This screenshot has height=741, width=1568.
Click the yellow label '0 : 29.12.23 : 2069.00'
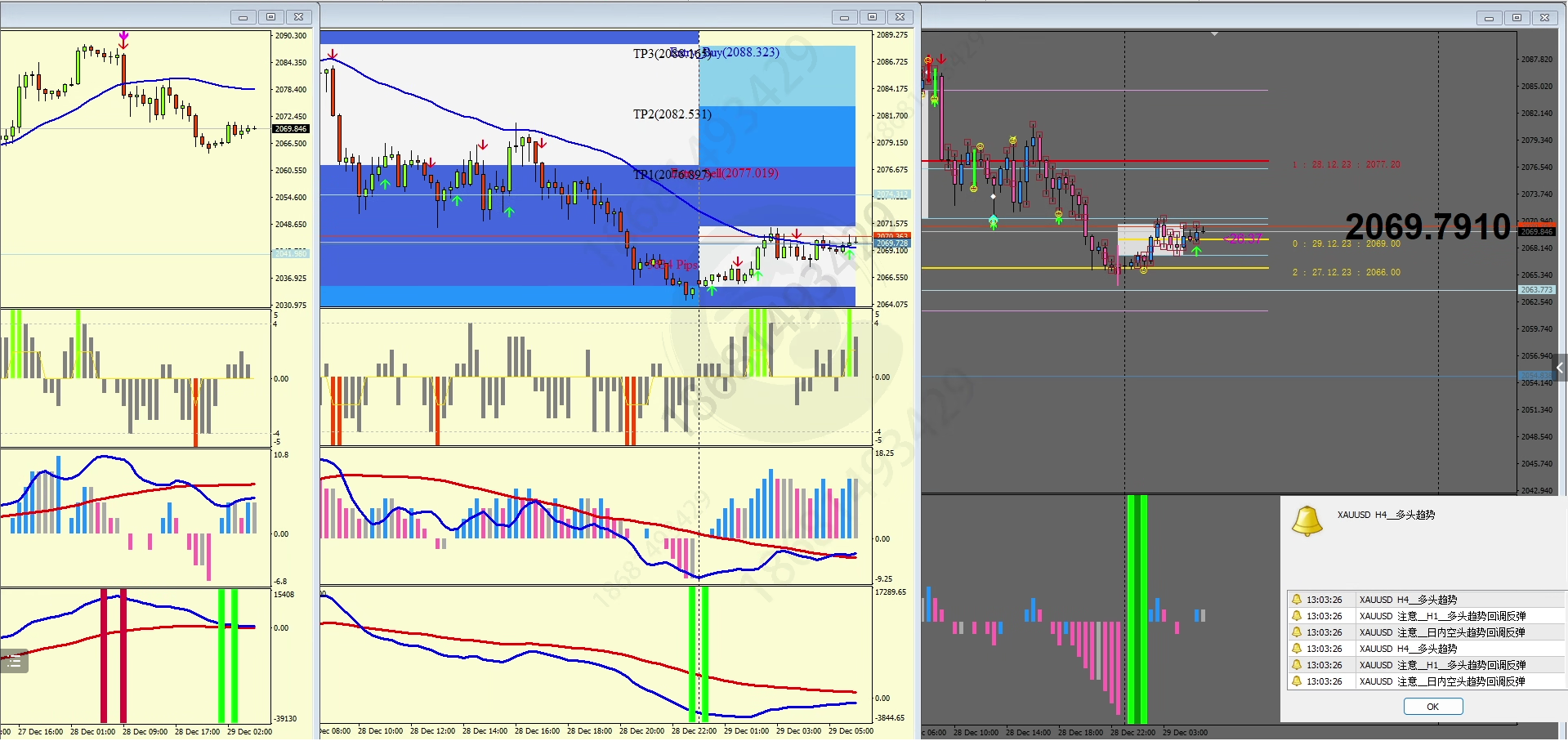1346,243
